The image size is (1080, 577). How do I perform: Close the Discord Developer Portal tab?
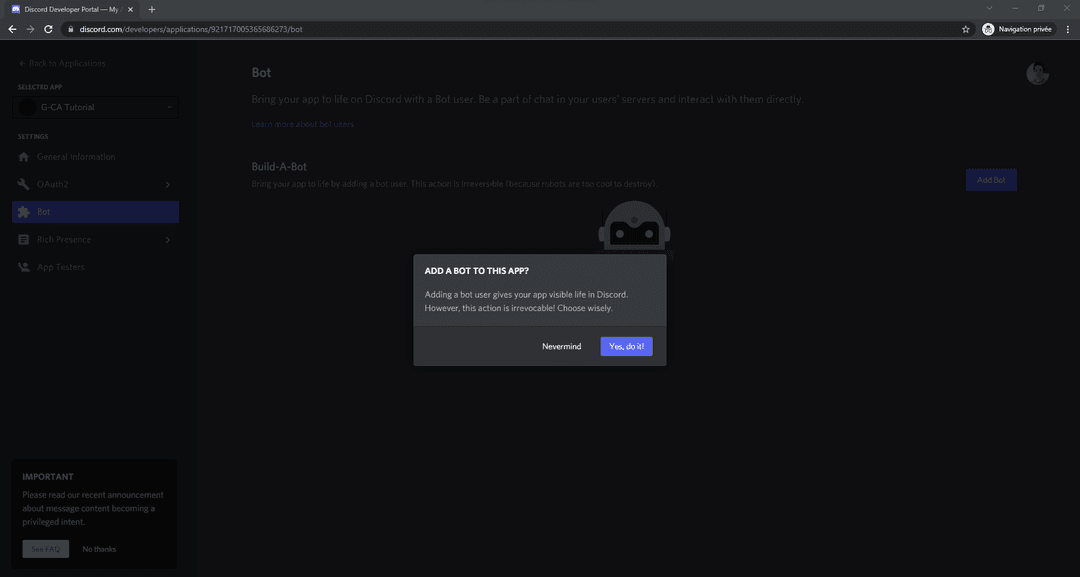coord(130,10)
